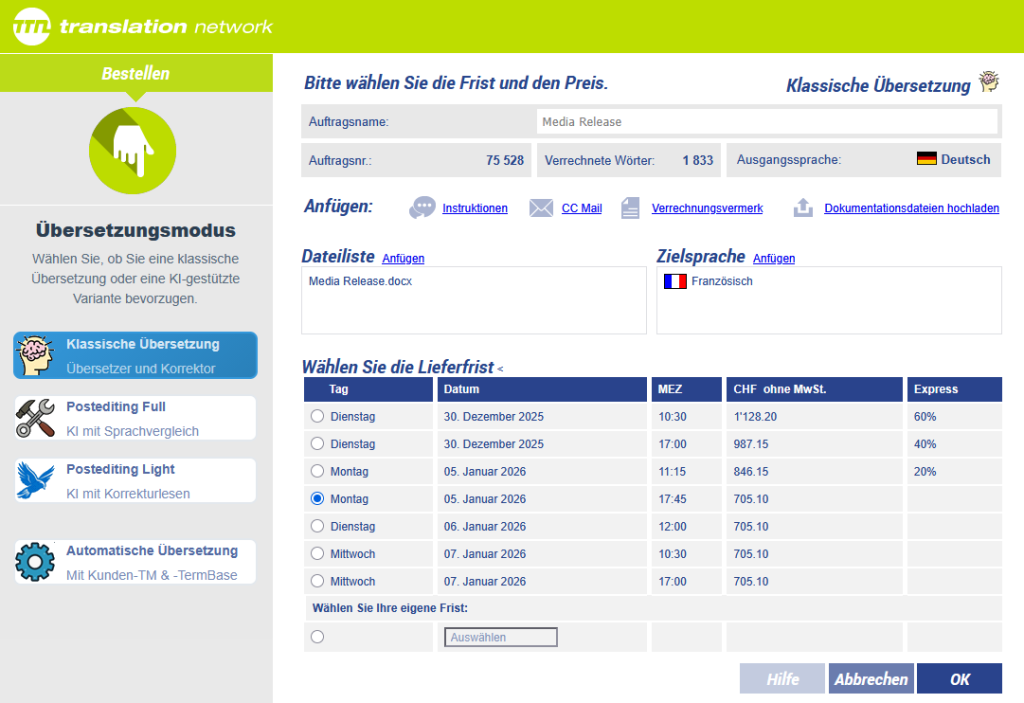Select the custom deadline radio button
Image resolution: width=1024 pixels, height=703 pixels.
(318, 637)
